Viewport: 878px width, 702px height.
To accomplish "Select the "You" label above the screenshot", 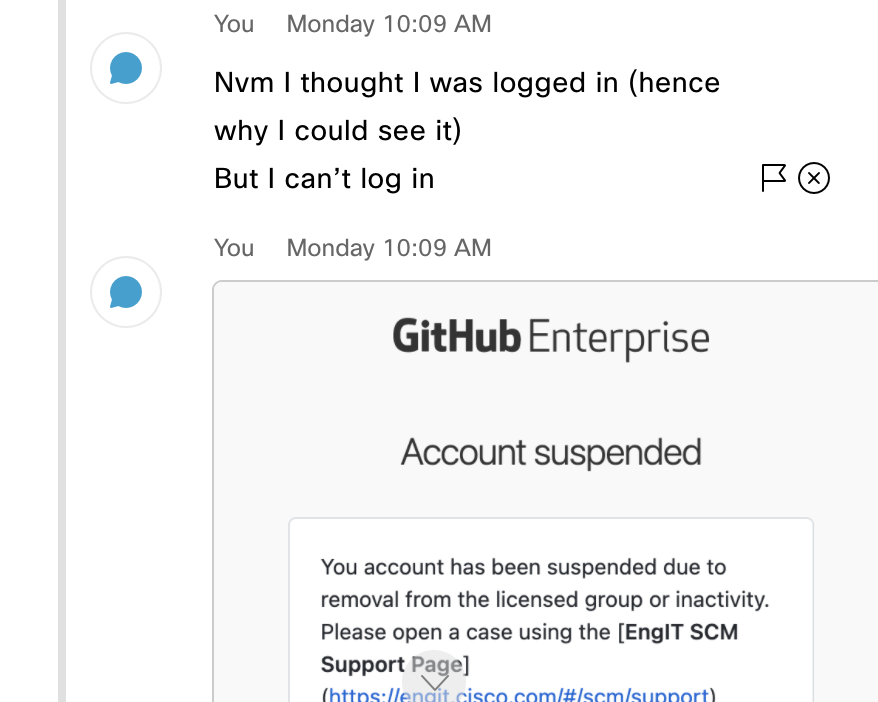I will click(x=234, y=248).
